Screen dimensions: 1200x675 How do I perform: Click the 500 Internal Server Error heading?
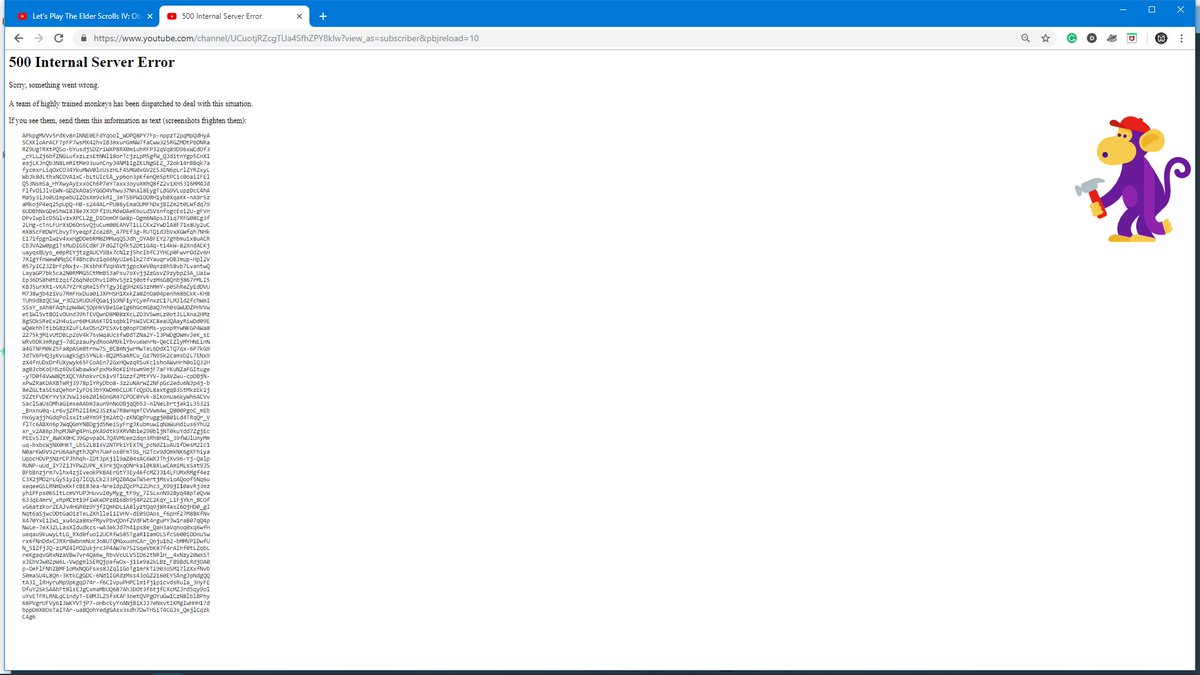point(92,62)
